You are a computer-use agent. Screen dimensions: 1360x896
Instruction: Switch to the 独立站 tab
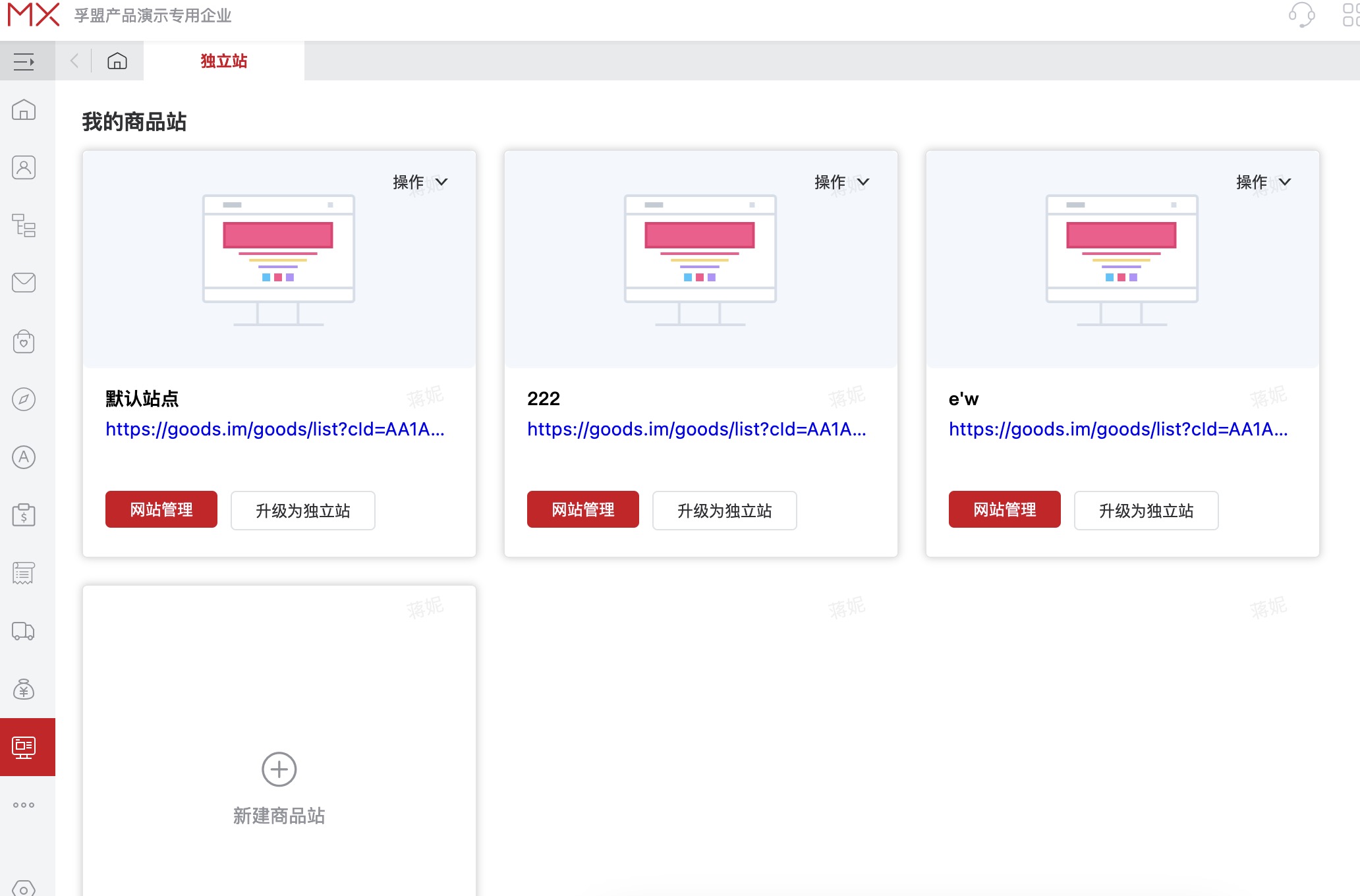coord(223,61)
